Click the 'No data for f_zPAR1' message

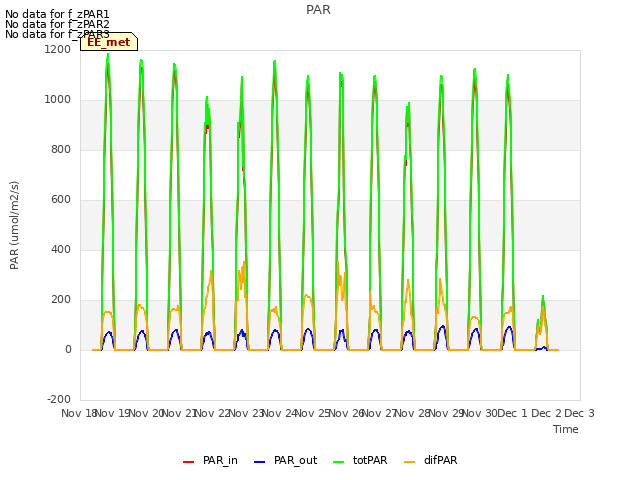tap(57, 15)
